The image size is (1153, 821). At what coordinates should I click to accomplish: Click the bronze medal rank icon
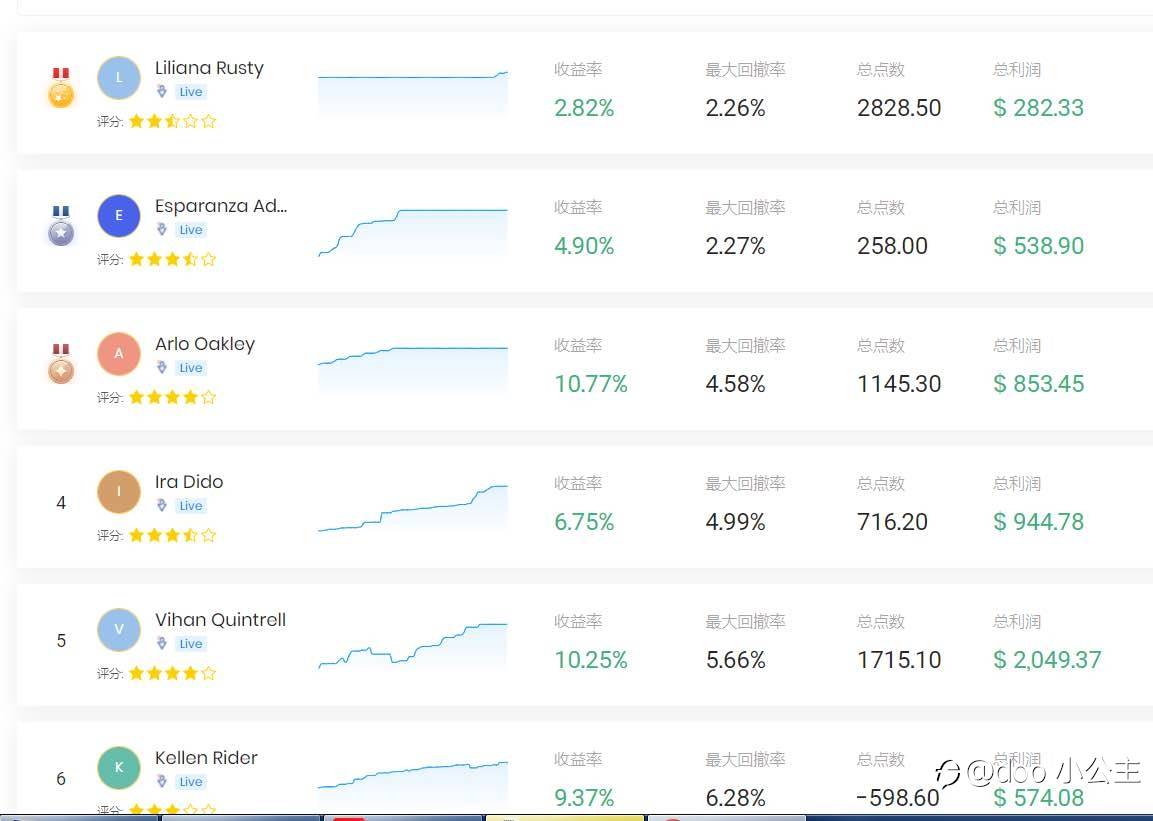pos(61,363)
